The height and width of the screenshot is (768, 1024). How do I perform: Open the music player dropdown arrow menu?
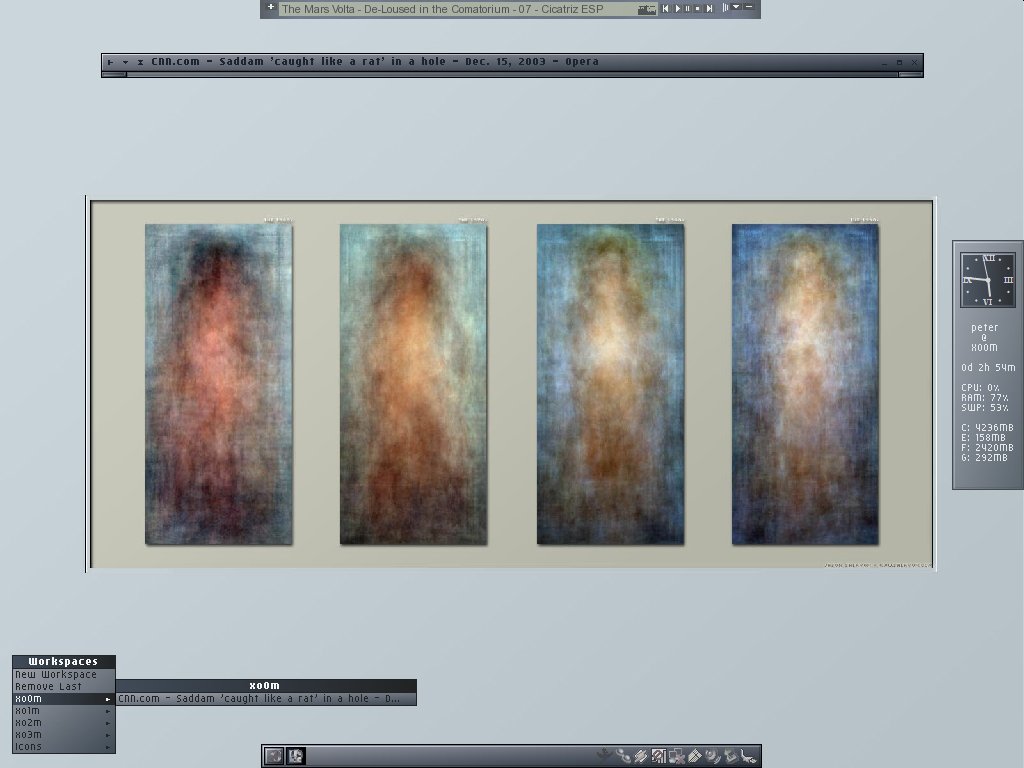tap(737, 7)
